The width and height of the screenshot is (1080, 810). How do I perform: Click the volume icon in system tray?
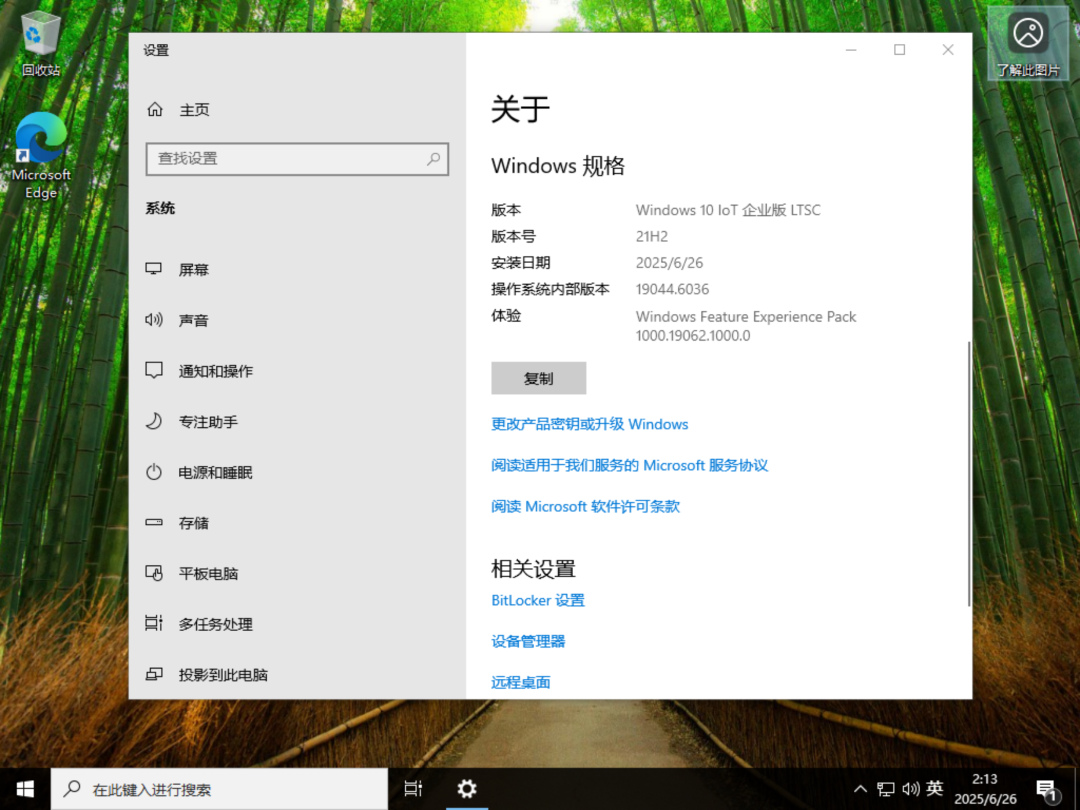click(x=911, y=789)
